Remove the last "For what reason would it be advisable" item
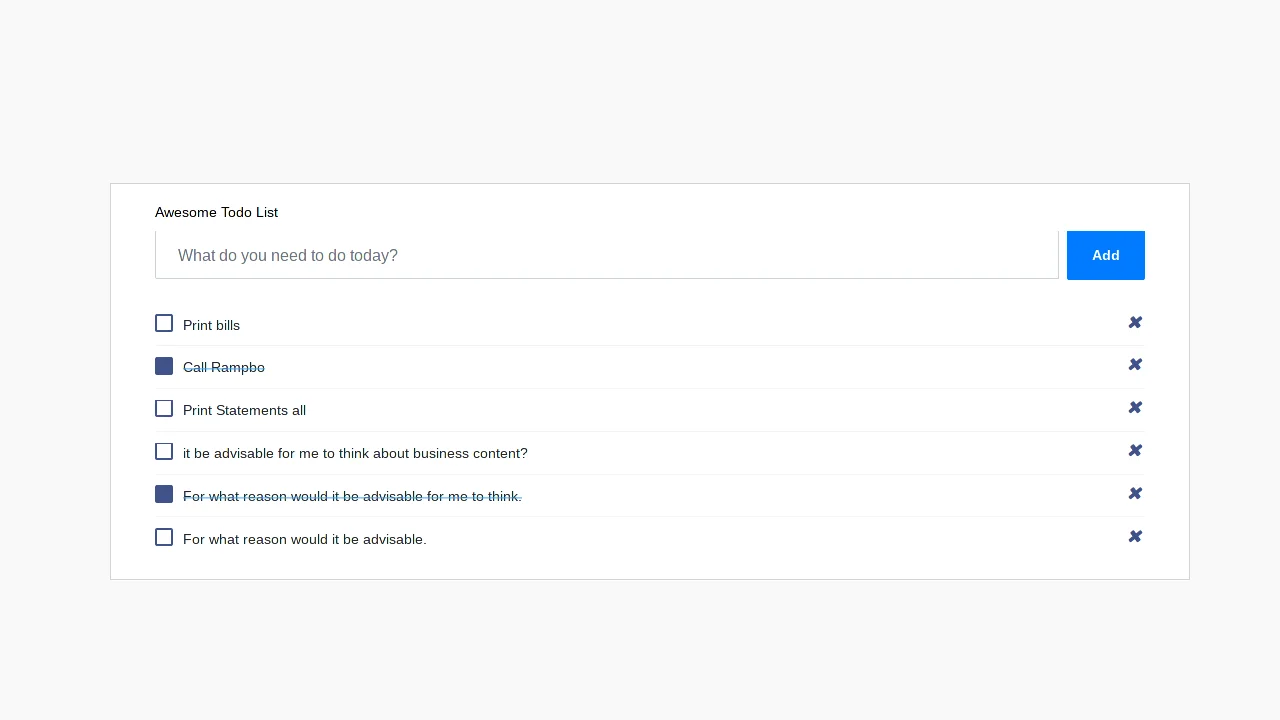Viewport: 1280px width, 720px height. [x=1135, y=536]
